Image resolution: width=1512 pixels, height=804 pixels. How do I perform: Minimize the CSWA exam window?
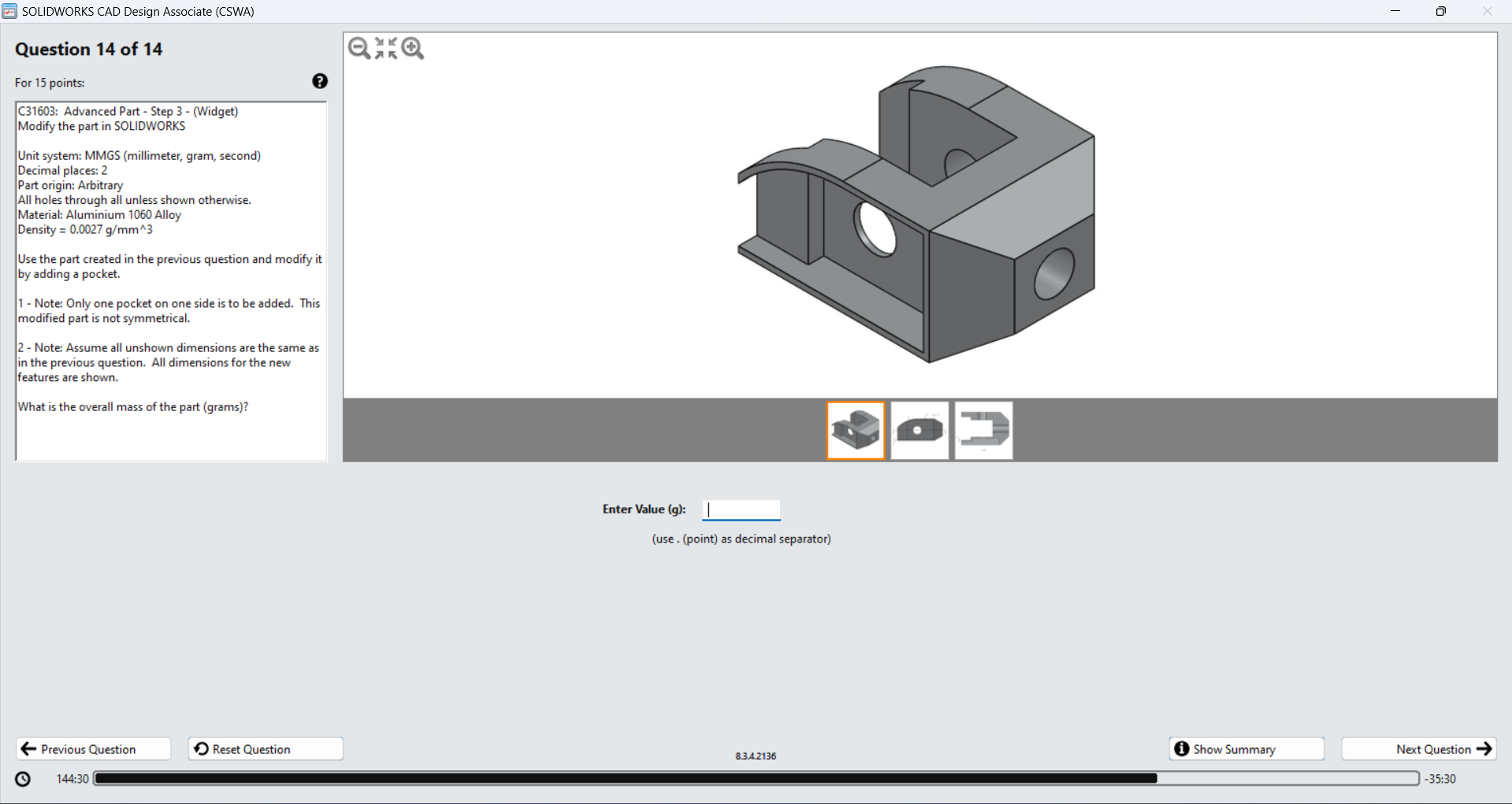(1395, 11)
